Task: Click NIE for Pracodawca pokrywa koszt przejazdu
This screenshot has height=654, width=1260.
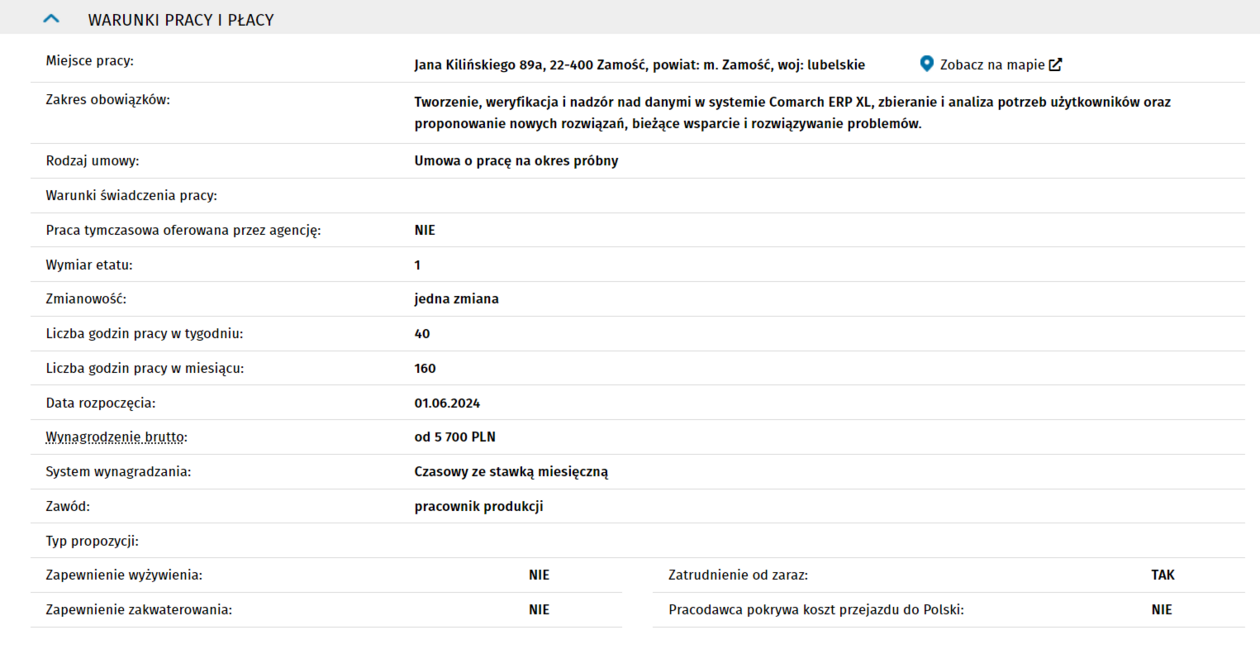Action: (x=1161, y=610)
